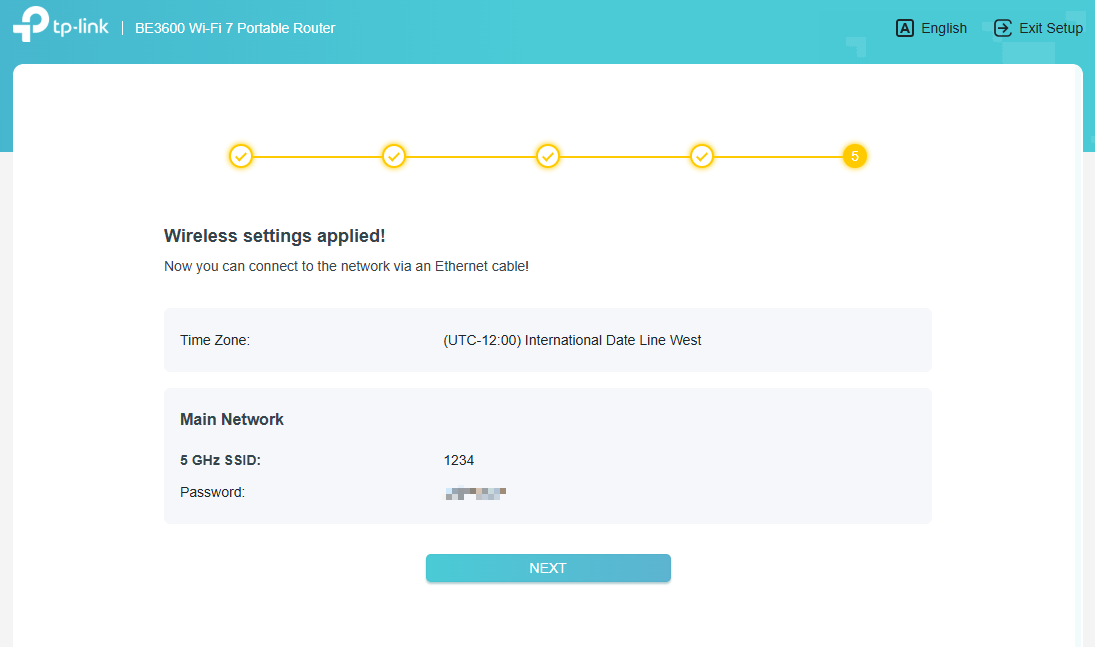
Task: Click the tp-link logo
Action: coord(60,26)
